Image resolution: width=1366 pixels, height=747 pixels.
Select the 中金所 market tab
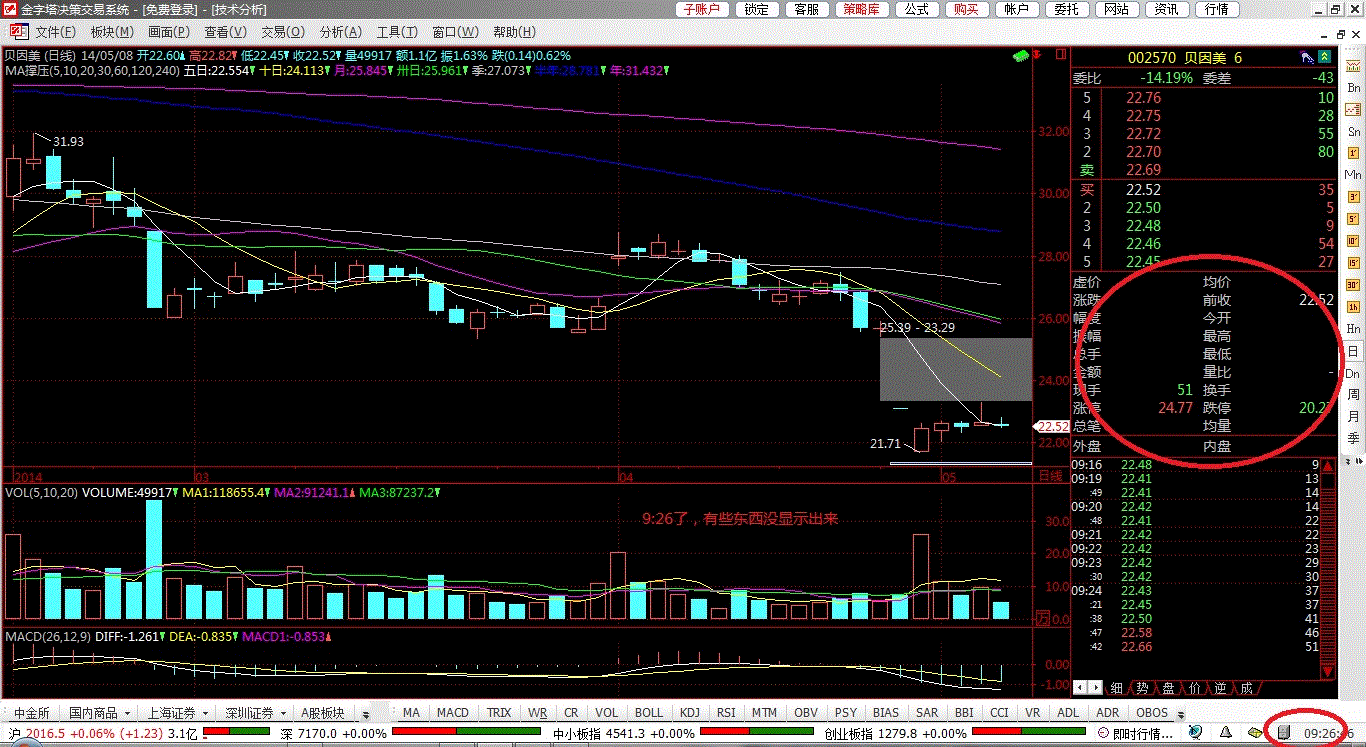(x=31, y=713)
